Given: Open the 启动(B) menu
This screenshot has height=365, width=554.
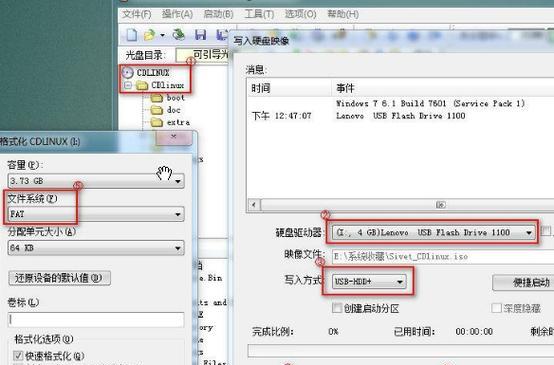Looking at the screenshot, I should [218, 14].
